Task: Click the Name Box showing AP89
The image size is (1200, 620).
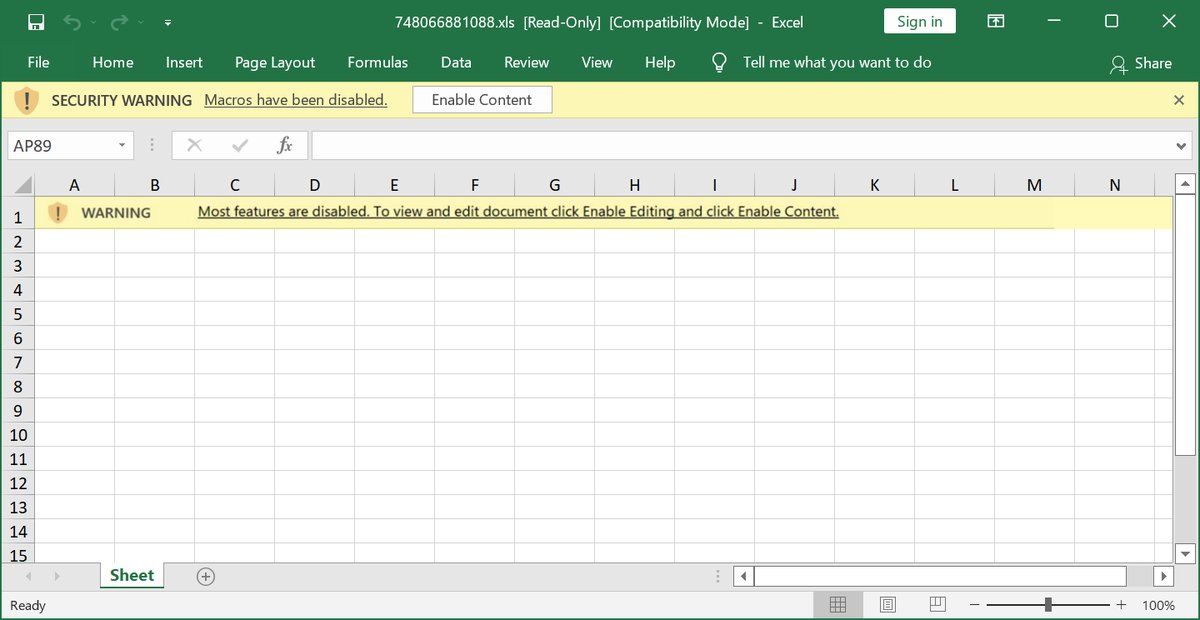Action: tap(62, 146)
